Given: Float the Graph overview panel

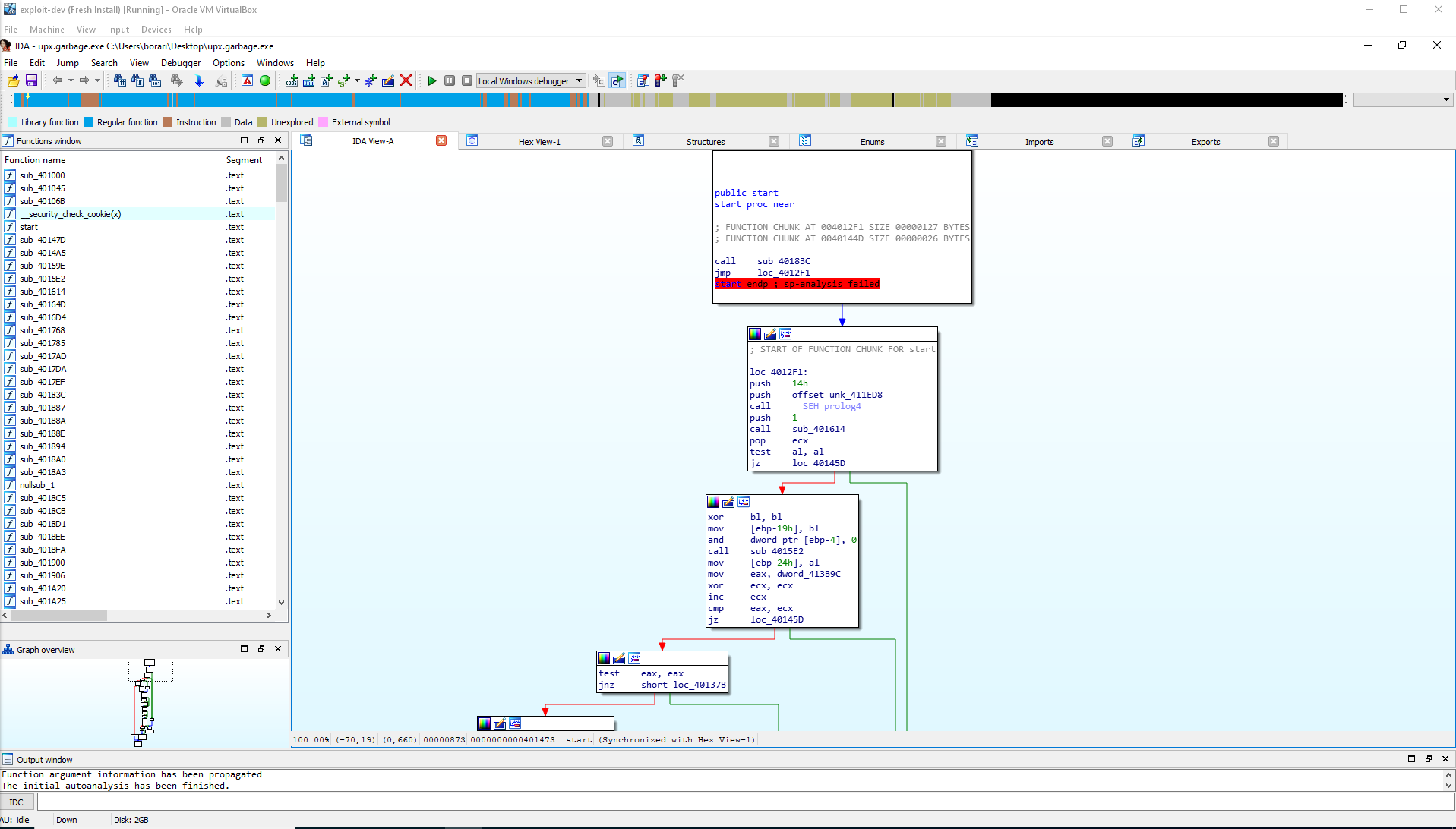Looking at the screenshot, I should pos(261,649).
